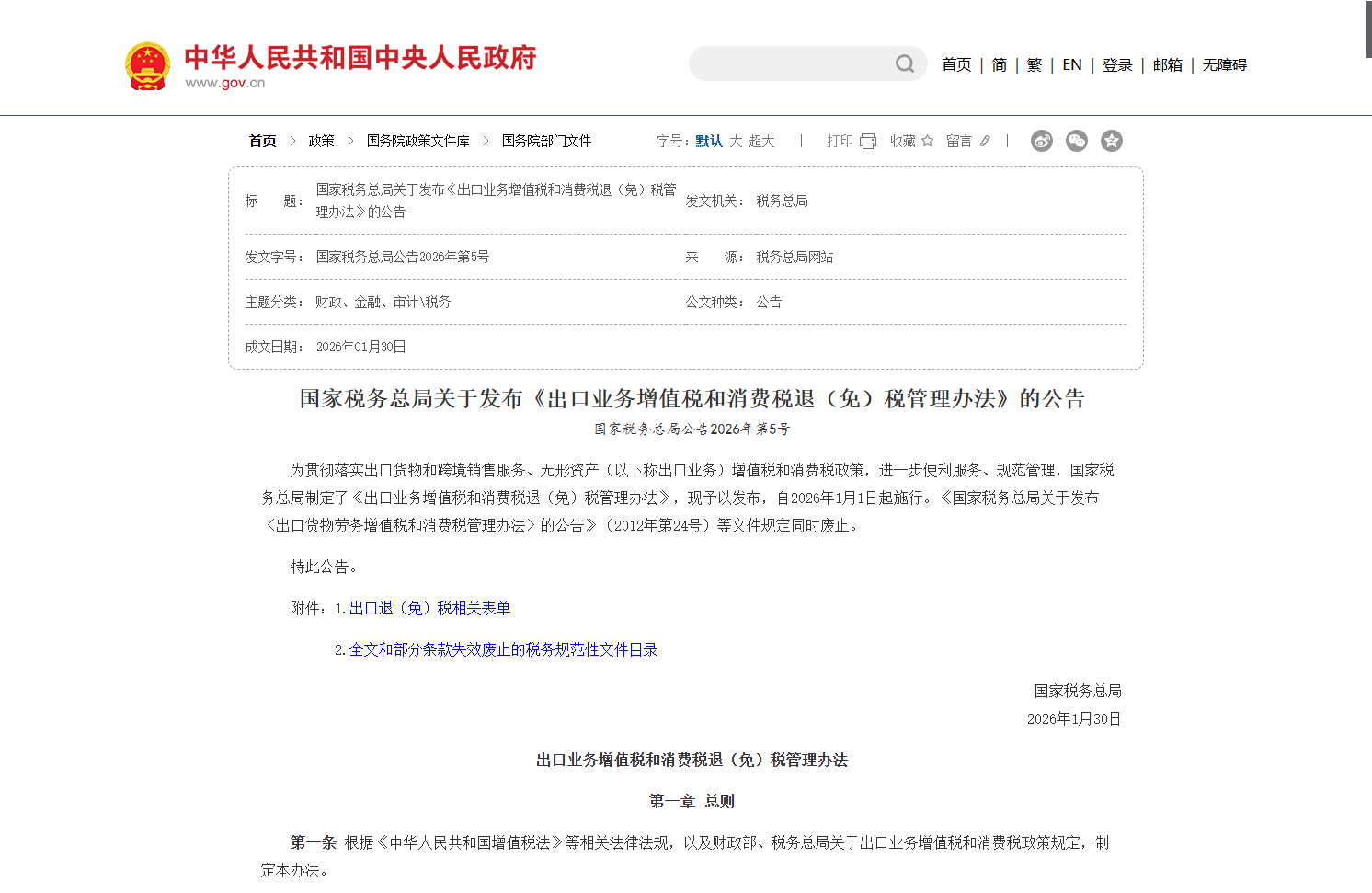Click the pencil icon beside 留言
The width and height of the screenshot is (1372, 893).
tap(986, 140)
